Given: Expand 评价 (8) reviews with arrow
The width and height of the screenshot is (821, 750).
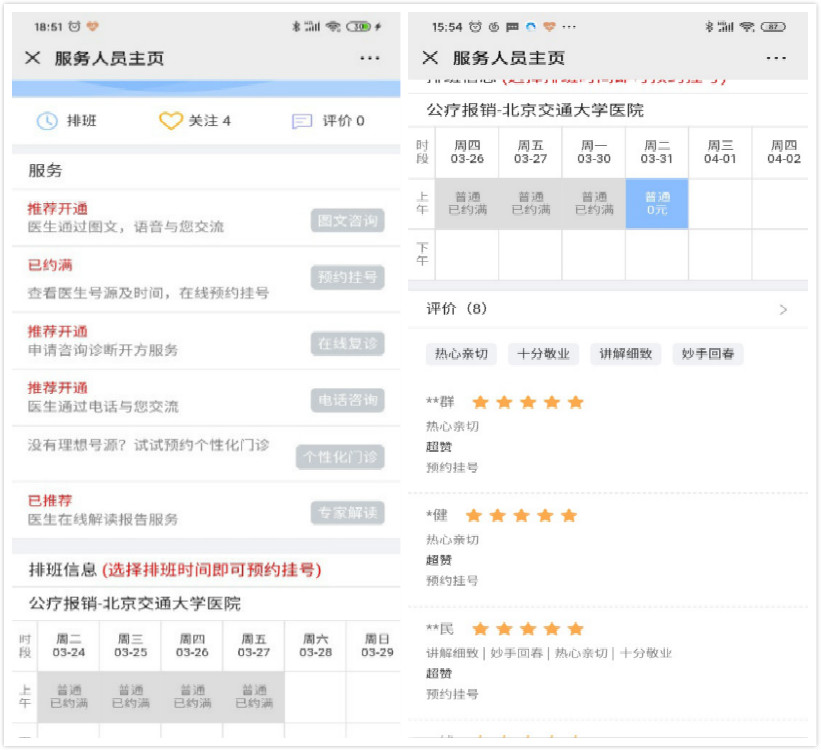Looking at the screenshot, I should click(783, 310).
